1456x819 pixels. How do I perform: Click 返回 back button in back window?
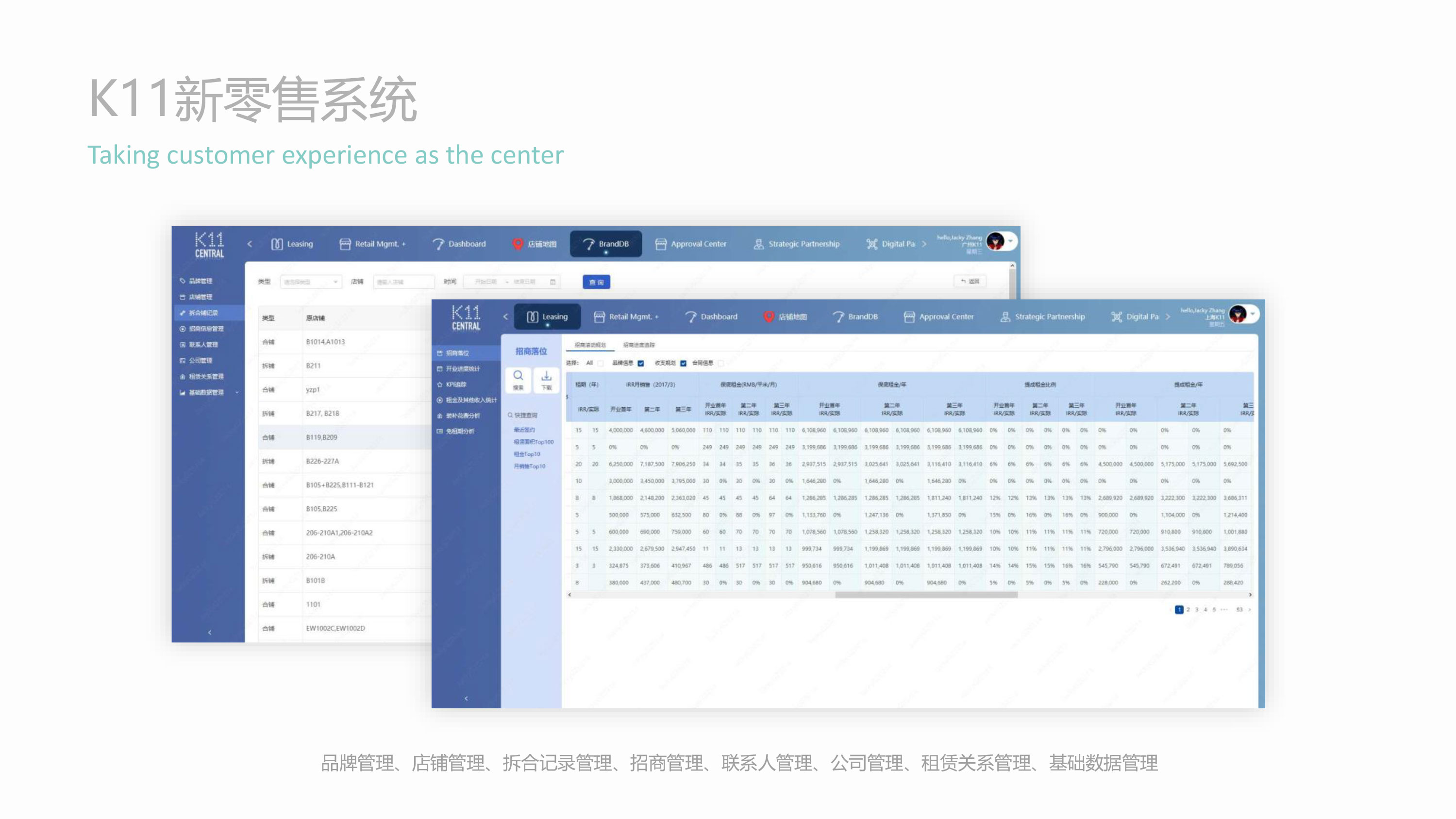[971, 281]
